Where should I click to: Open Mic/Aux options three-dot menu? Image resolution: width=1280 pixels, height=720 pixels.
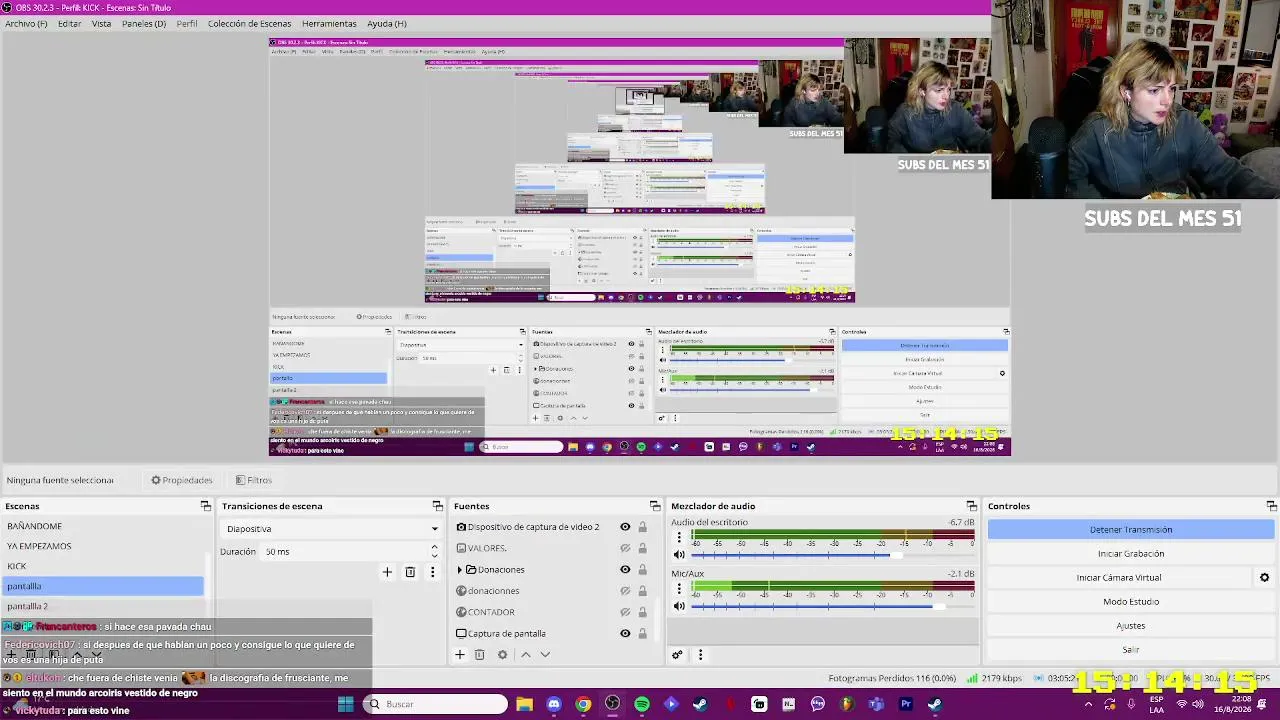pyautogui.click(x=679, y=588)
